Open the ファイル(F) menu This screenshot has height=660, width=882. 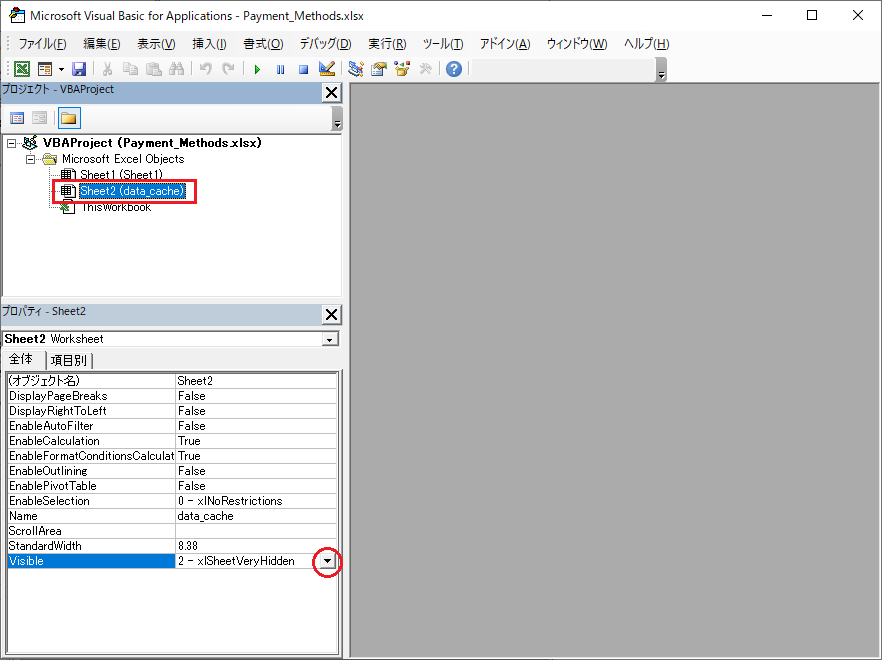(42, 44)
